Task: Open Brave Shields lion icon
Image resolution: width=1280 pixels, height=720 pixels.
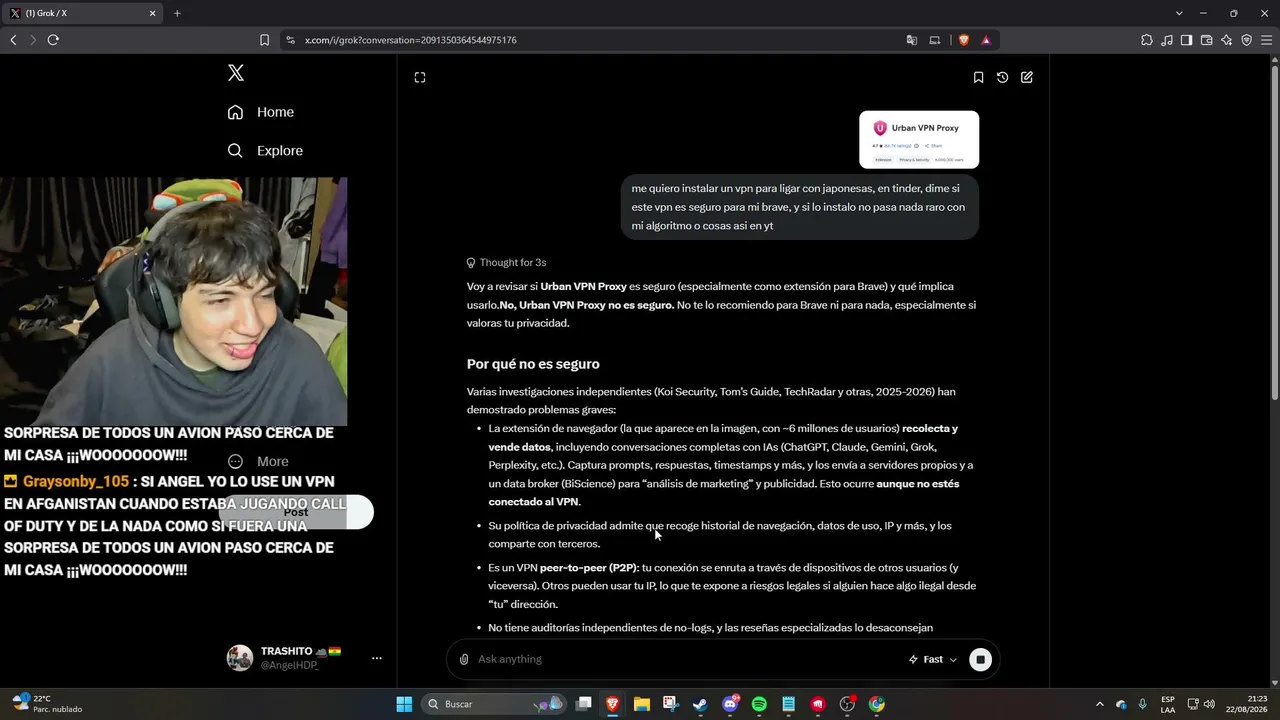Action: pos(964,40)
